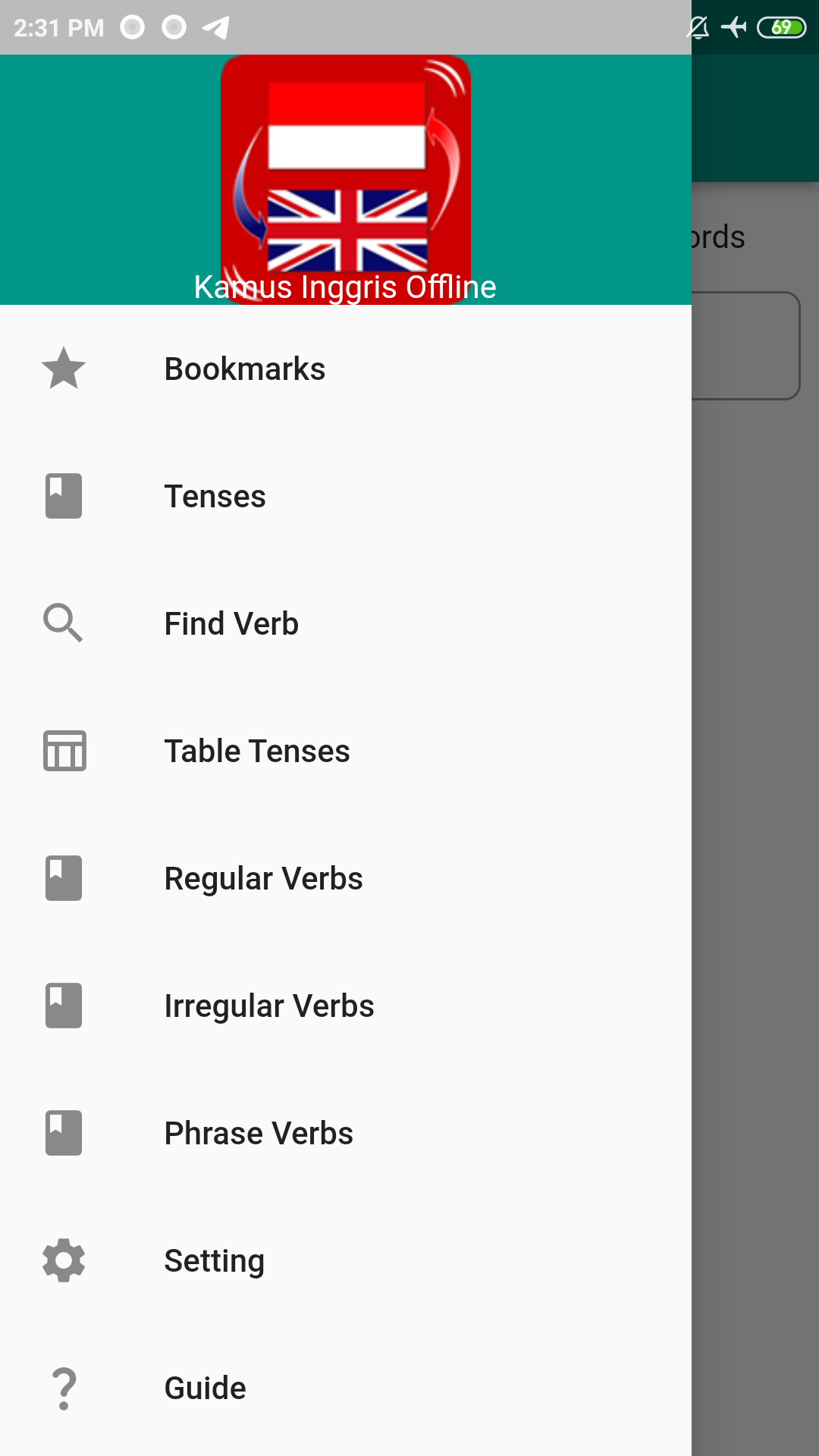Tap the dimmed area to close drawer
The height and width of the screenshot is (1456, 819).
[755, 834]
